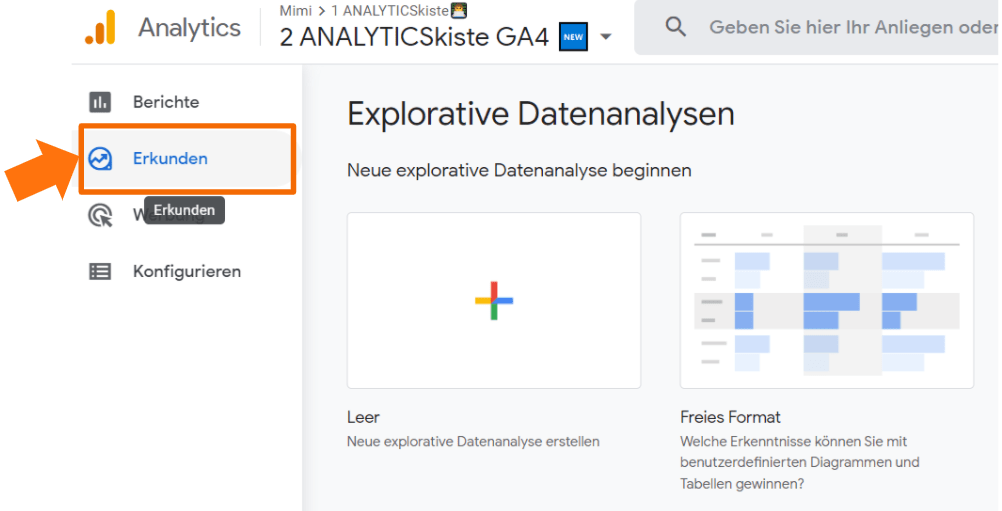Open the Freies Format template thumbnail
Screen dimensions: 1002x511
point(826,300)
